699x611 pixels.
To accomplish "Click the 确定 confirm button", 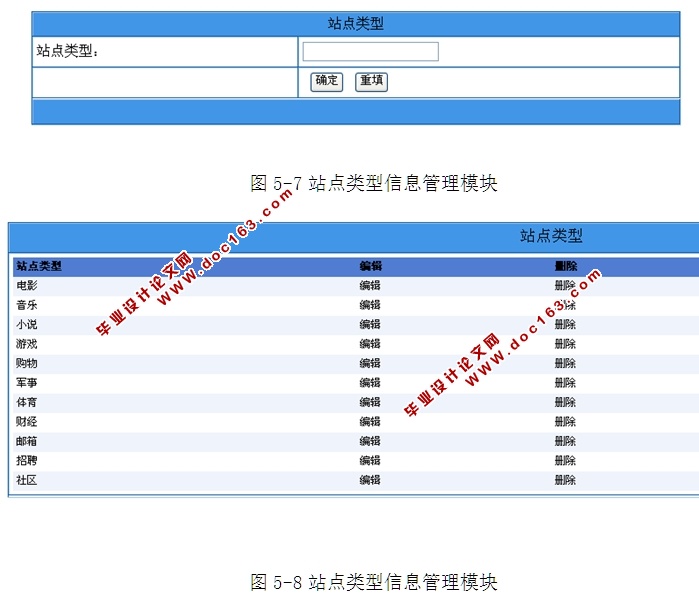I will point(326,82).
